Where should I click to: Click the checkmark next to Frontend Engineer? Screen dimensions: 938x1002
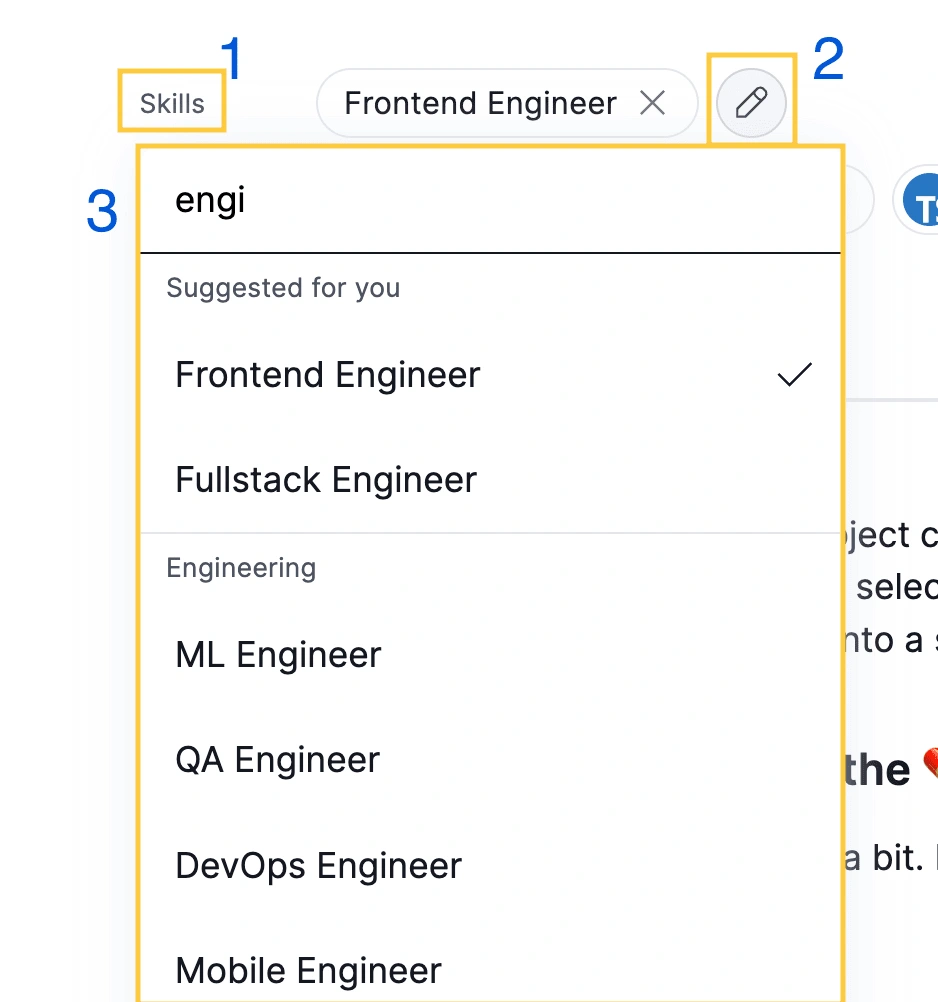click(x=794, y=374)
